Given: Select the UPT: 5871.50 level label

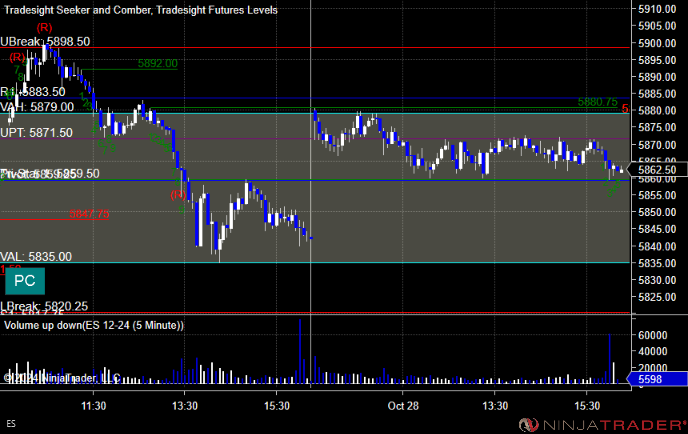Looking at the screenshot, I should tap(36, 133).
